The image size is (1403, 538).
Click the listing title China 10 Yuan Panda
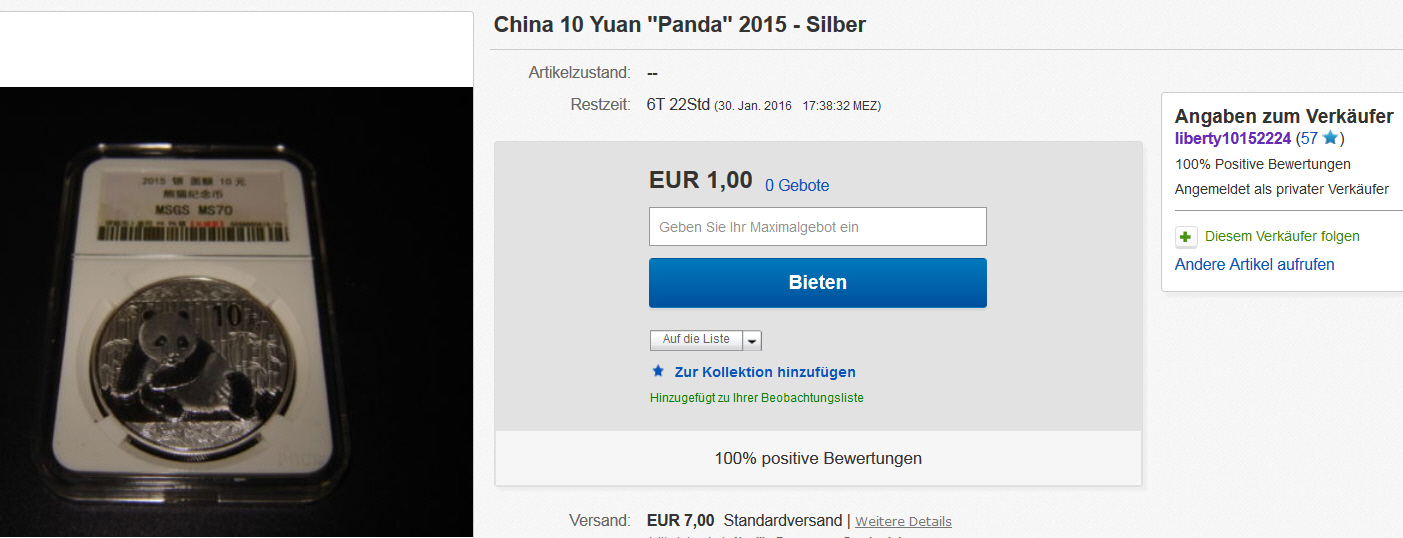pos(680,24)
